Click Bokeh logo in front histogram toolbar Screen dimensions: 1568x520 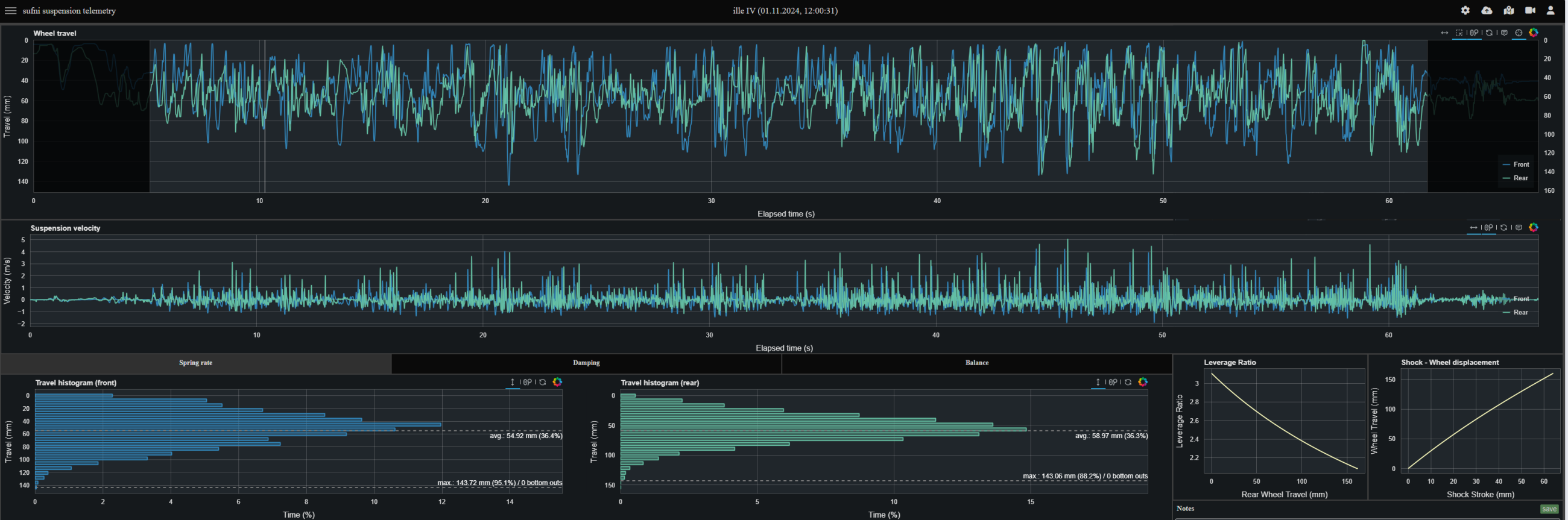pos(558,382)
